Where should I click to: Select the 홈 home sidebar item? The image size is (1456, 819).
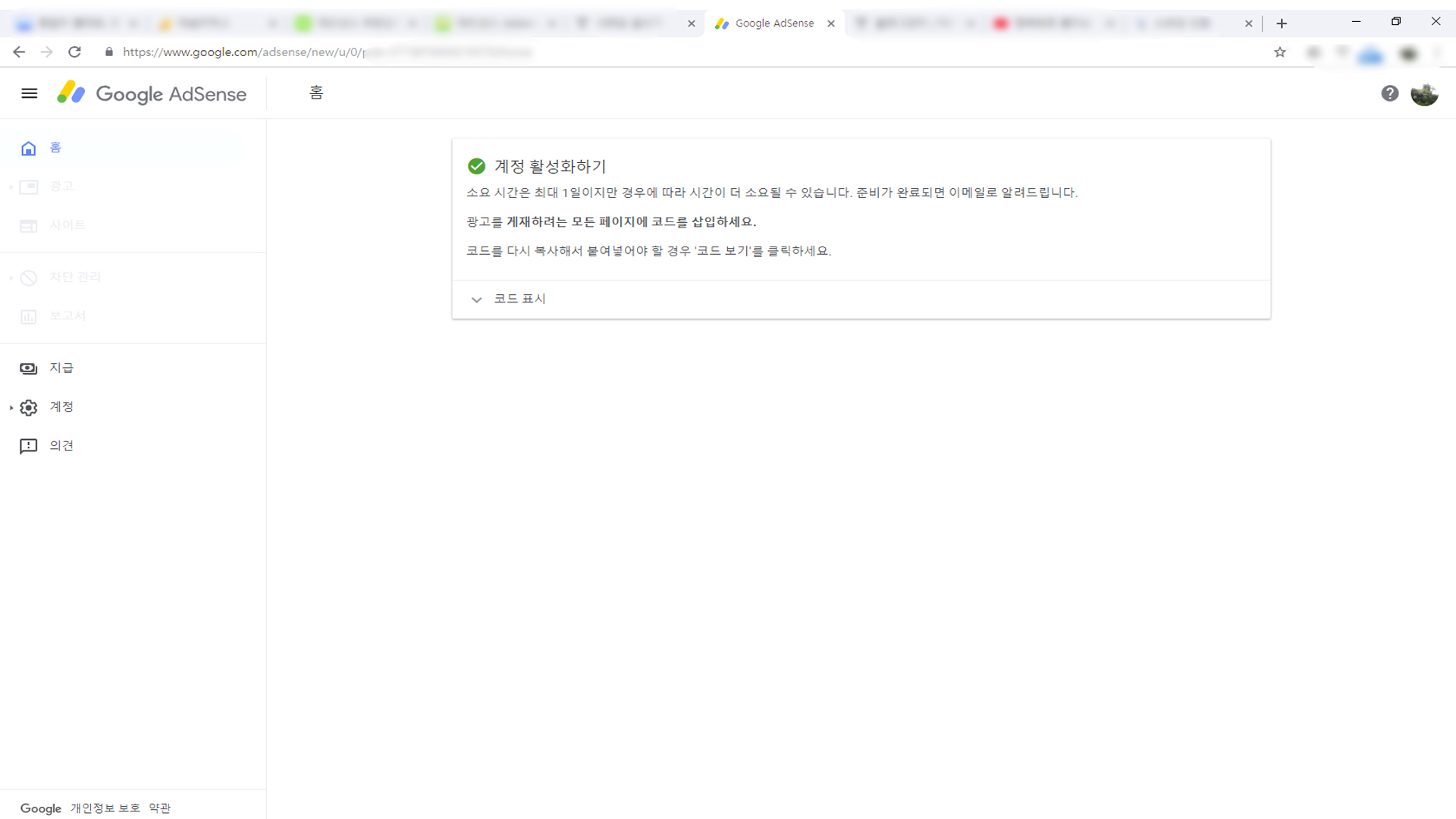[x=55, y=148]
